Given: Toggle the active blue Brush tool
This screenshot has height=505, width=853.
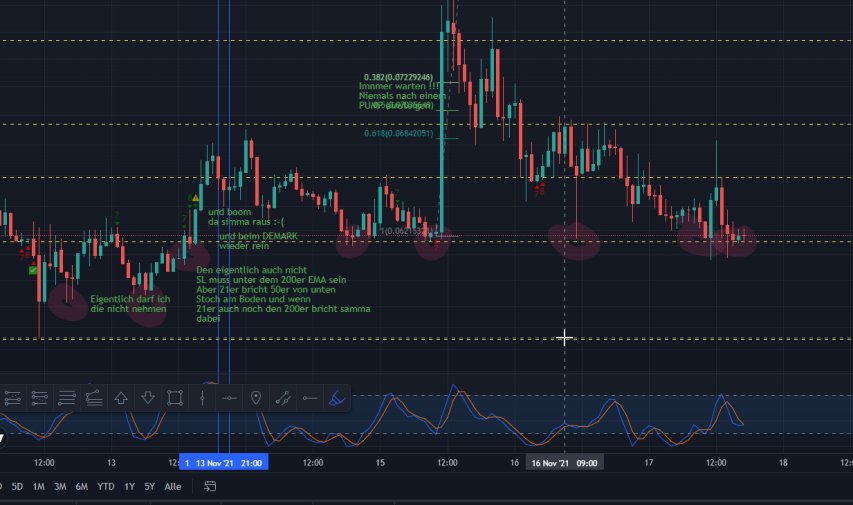Looking at the screenshot, I should coord(337,398).
